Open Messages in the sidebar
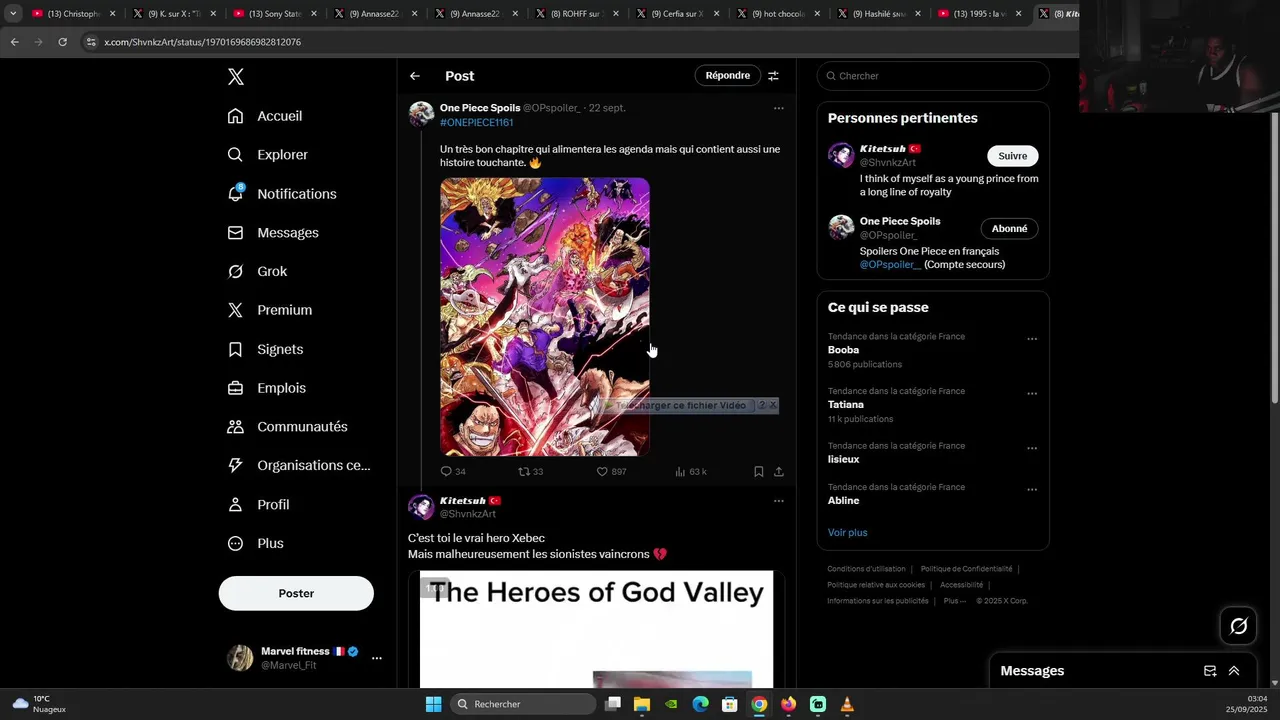Image resolution: width=1280 pixels, height=720 pixels. [273, 232]
